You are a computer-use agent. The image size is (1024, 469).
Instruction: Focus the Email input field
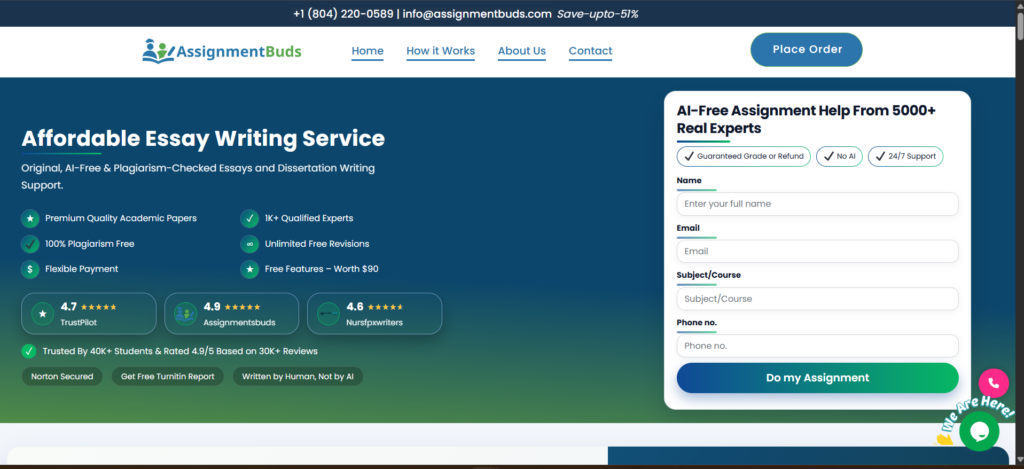[818, 251]
